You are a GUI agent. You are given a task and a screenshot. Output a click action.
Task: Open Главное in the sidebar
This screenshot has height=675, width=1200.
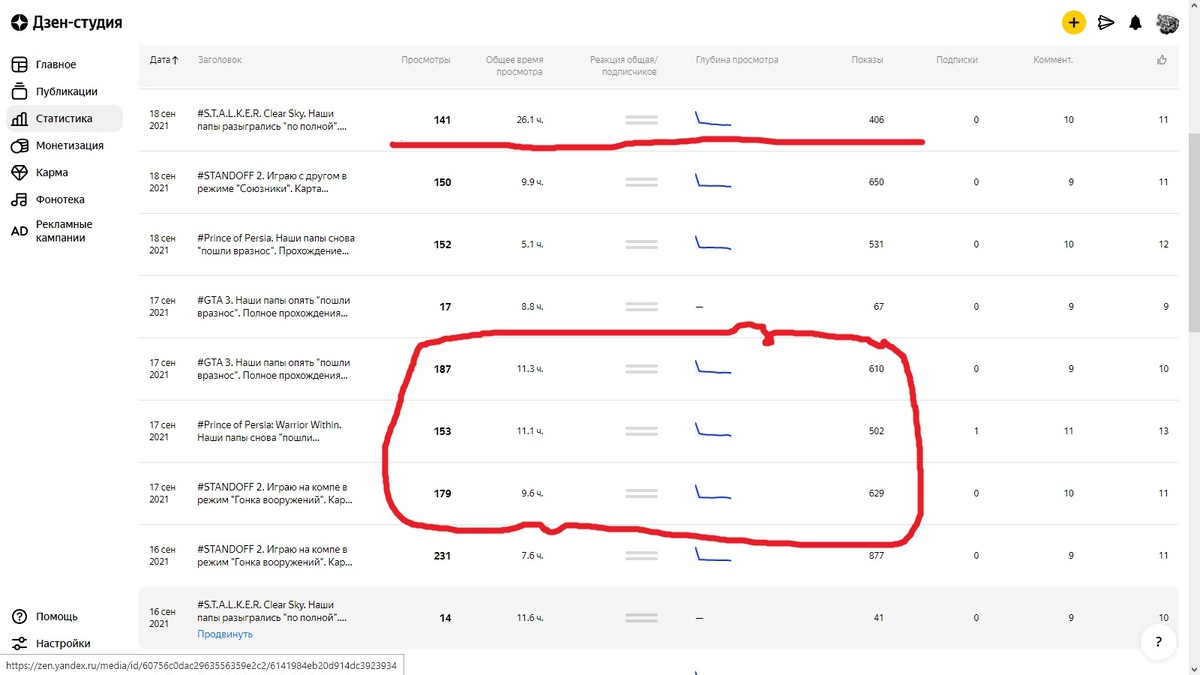(x=56, y=65)
